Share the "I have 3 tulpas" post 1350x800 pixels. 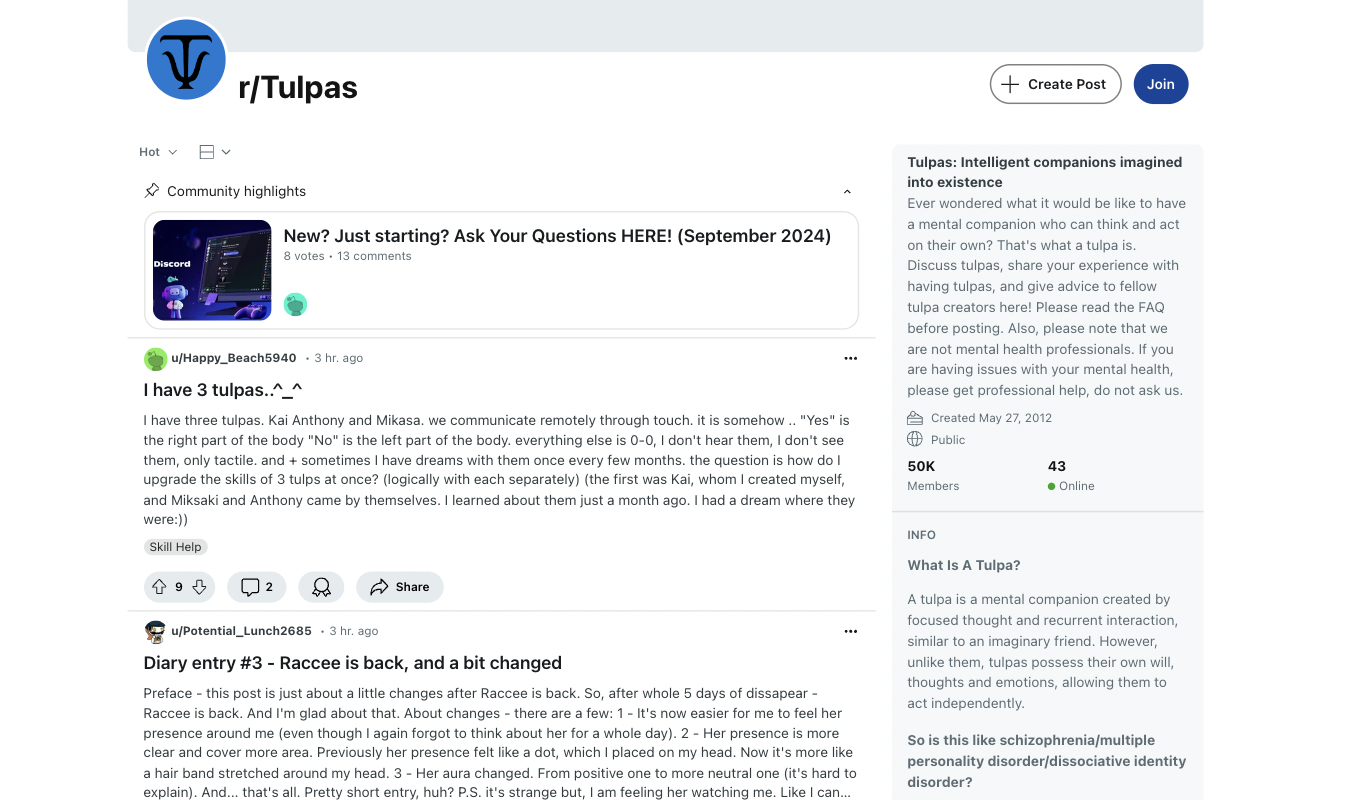(399, 587)
